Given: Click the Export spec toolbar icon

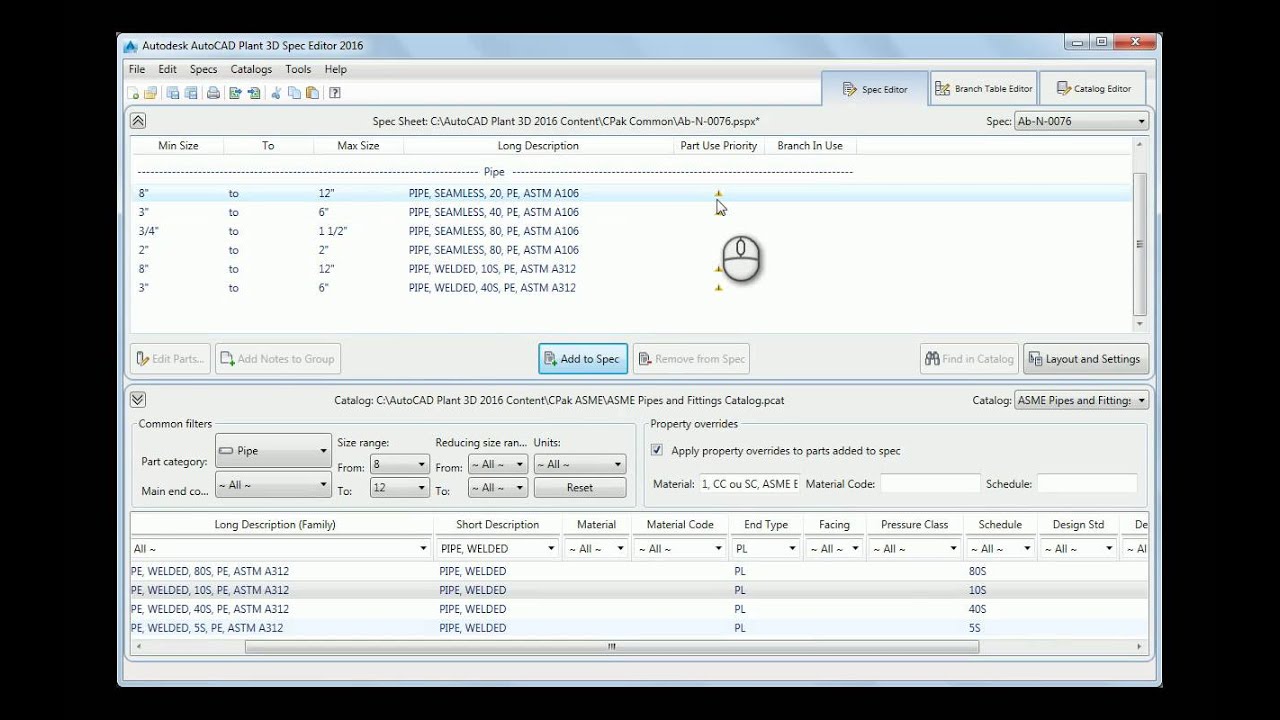Looking at the screenshot, I should point(235,93).
